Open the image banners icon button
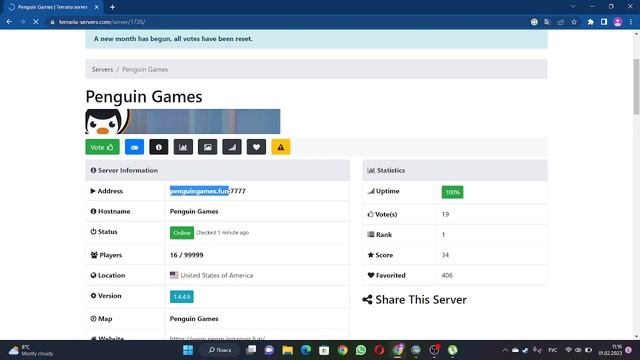 pos(207,147)
